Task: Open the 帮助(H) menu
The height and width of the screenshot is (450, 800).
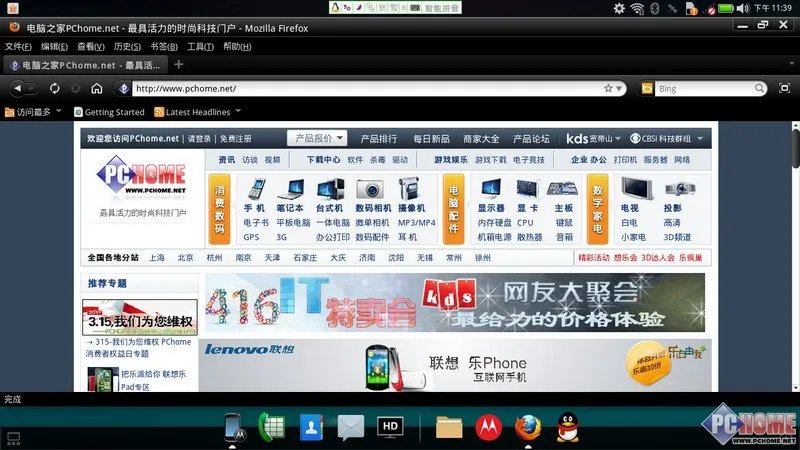Action: coord(237,46)
